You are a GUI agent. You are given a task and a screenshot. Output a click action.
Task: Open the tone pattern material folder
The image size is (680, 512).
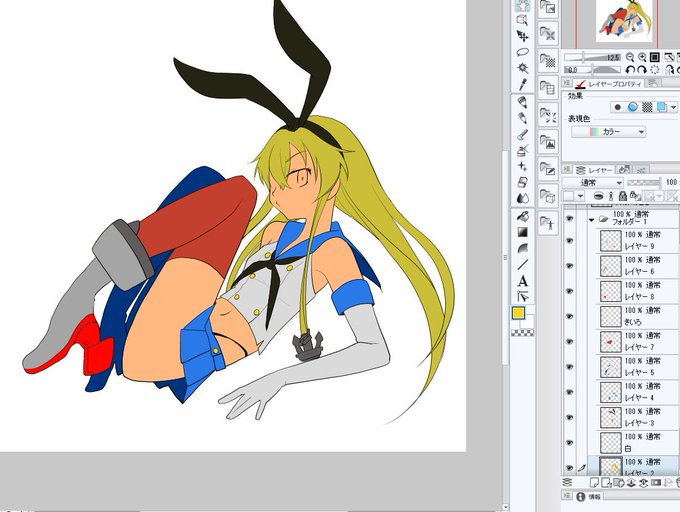coord(548,61)
